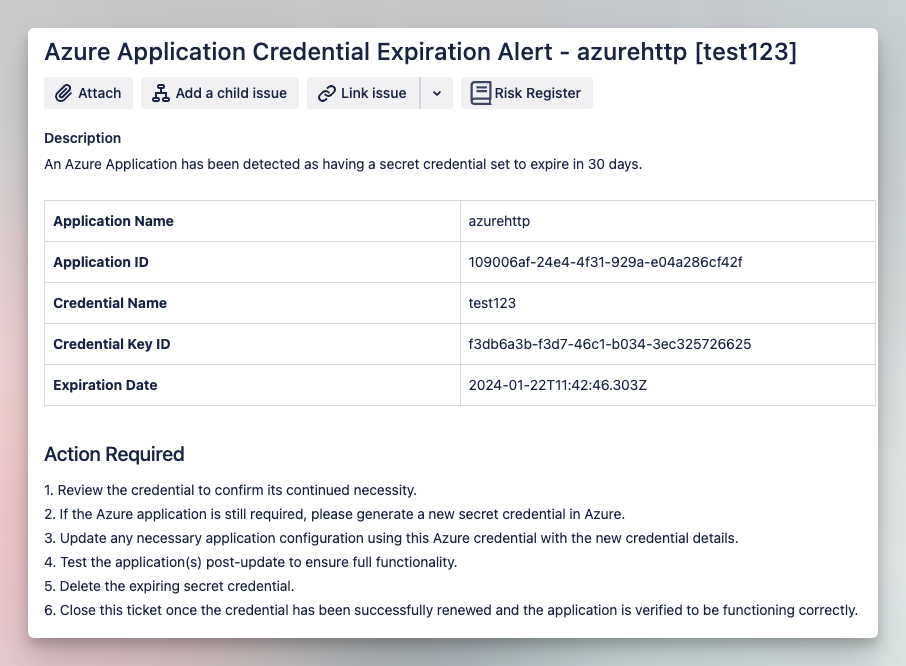Expand the Link issue dropdown chevron

click(437, 93)
